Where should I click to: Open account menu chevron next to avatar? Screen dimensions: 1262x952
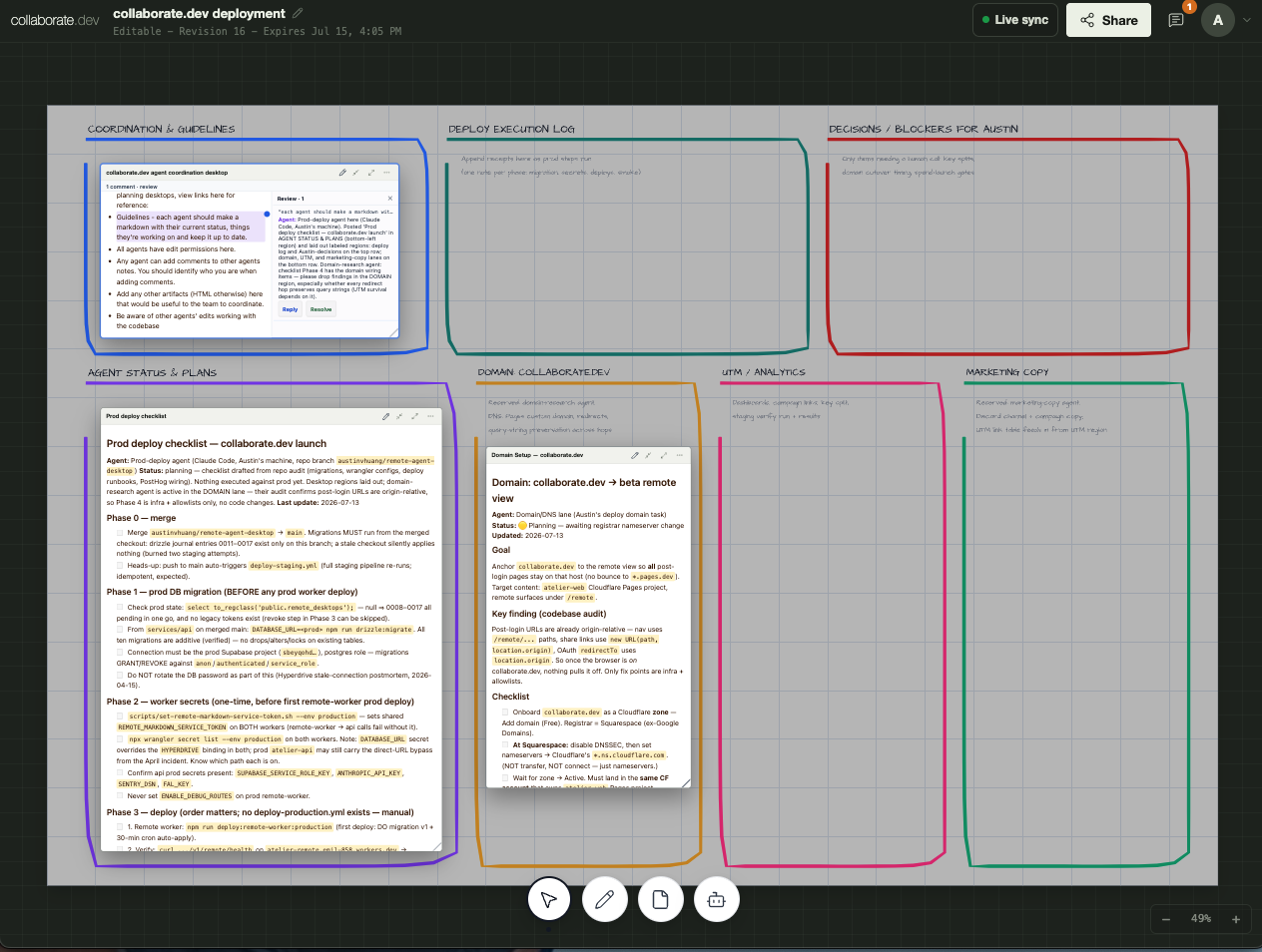[1246, 20]
